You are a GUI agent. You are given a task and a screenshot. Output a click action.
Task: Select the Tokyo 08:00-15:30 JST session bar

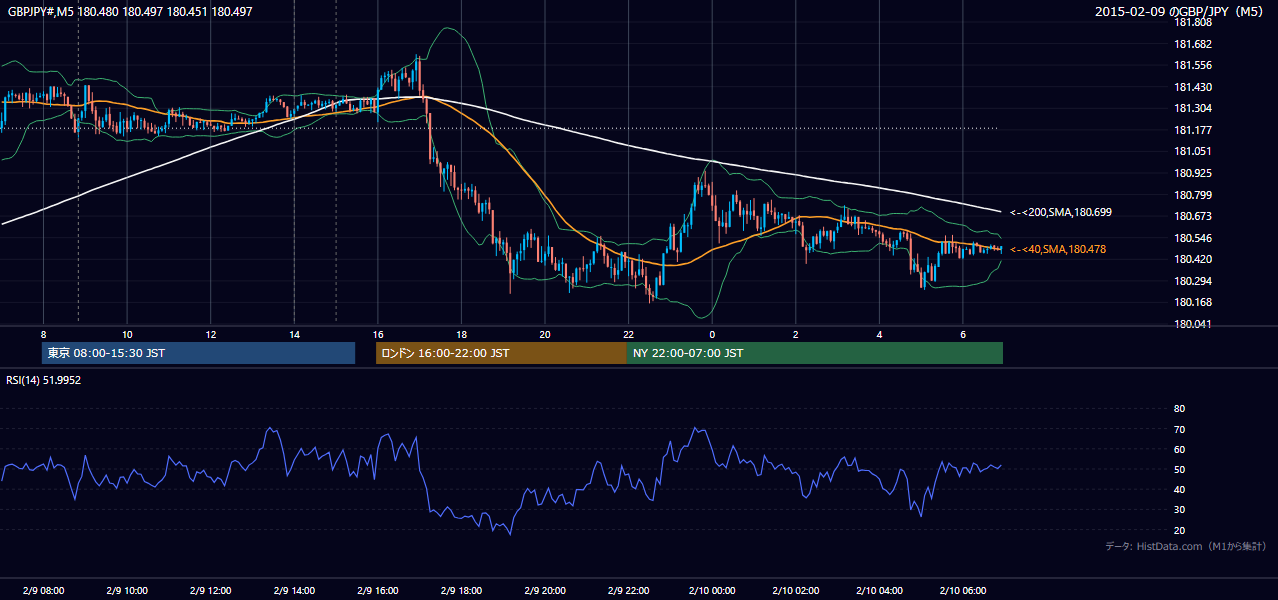199,353
